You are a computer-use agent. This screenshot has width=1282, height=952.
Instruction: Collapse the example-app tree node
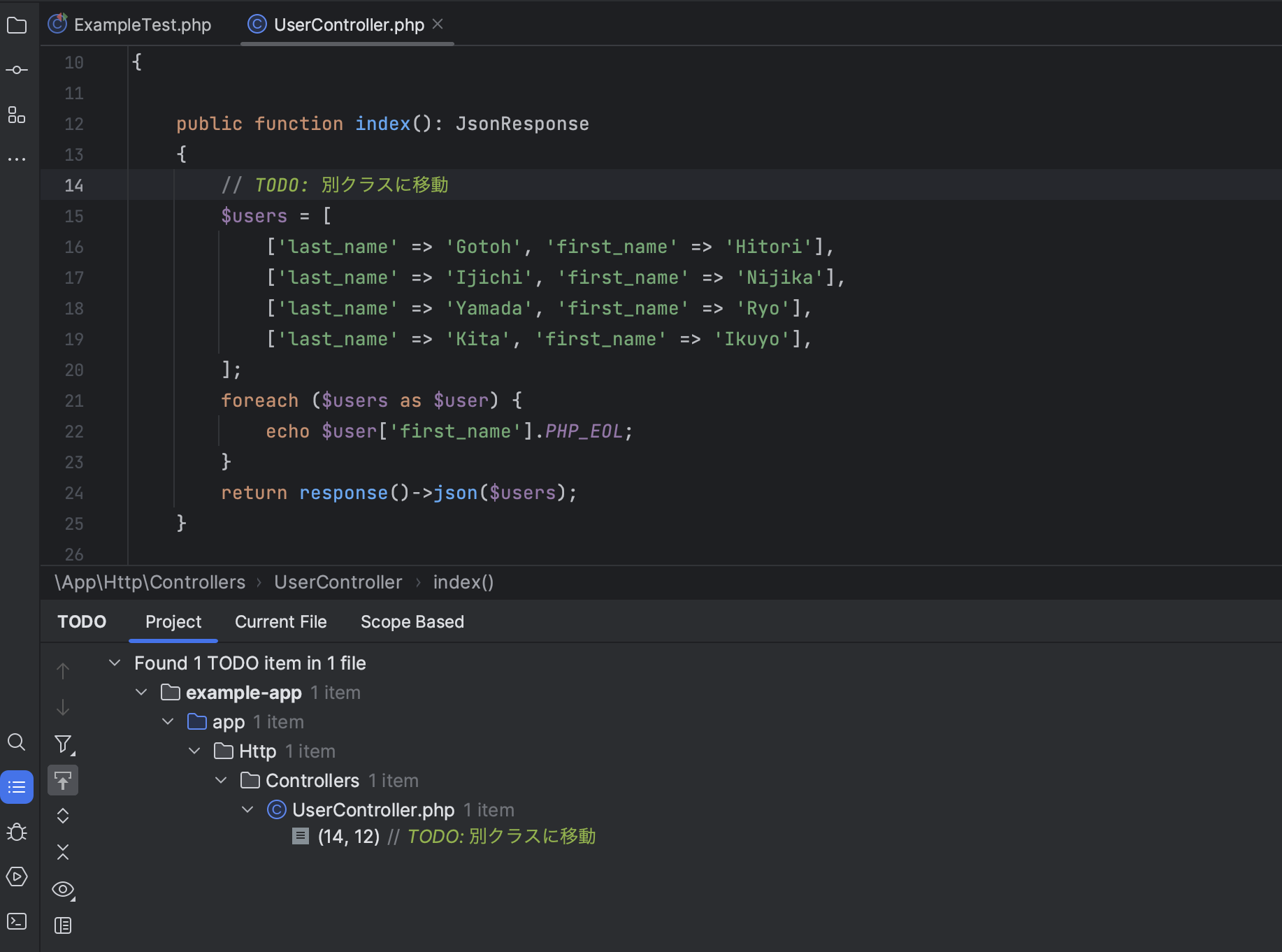point(141,692)
